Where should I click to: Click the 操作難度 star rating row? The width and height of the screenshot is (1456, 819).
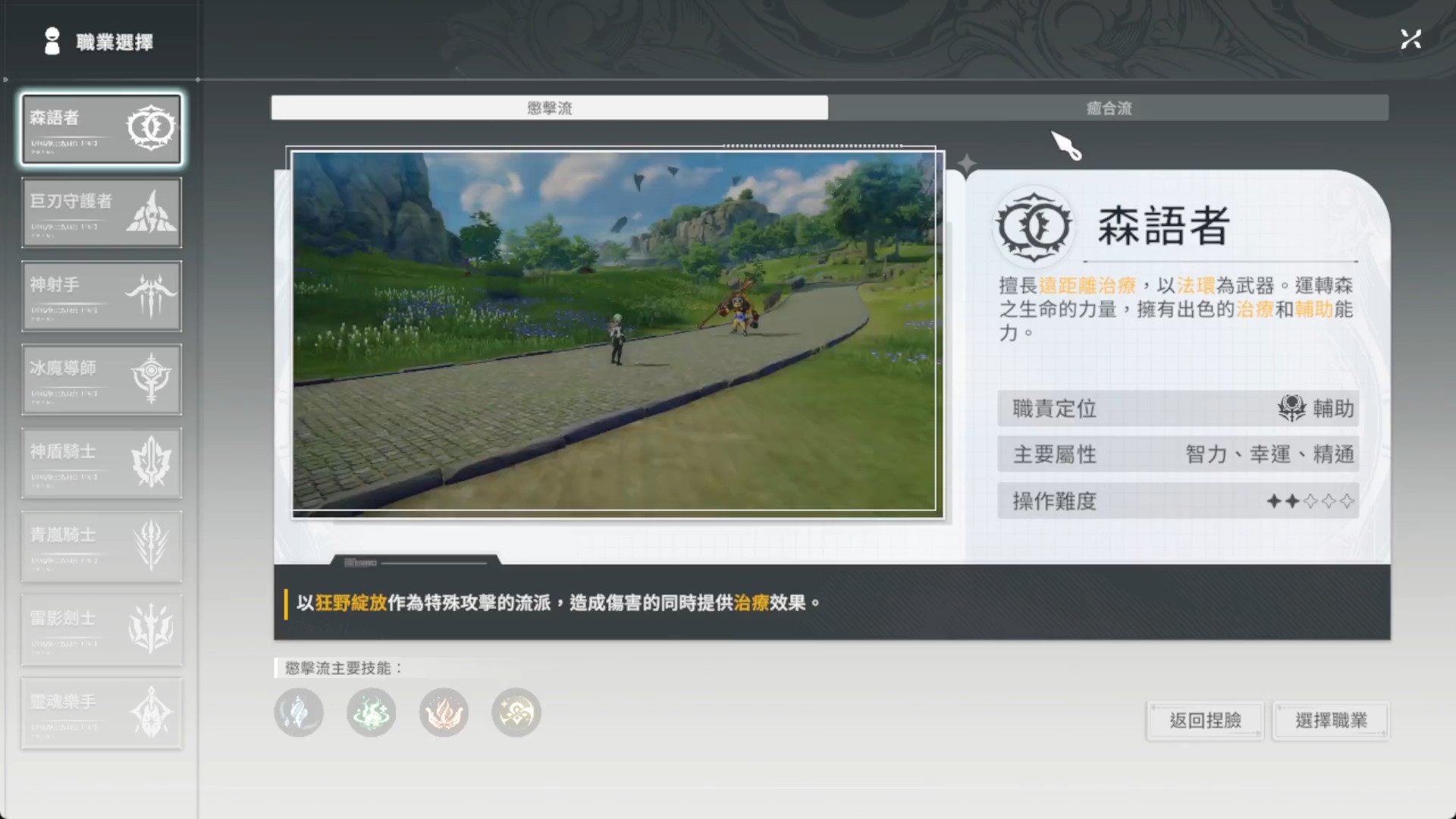tap(1178, 501)
